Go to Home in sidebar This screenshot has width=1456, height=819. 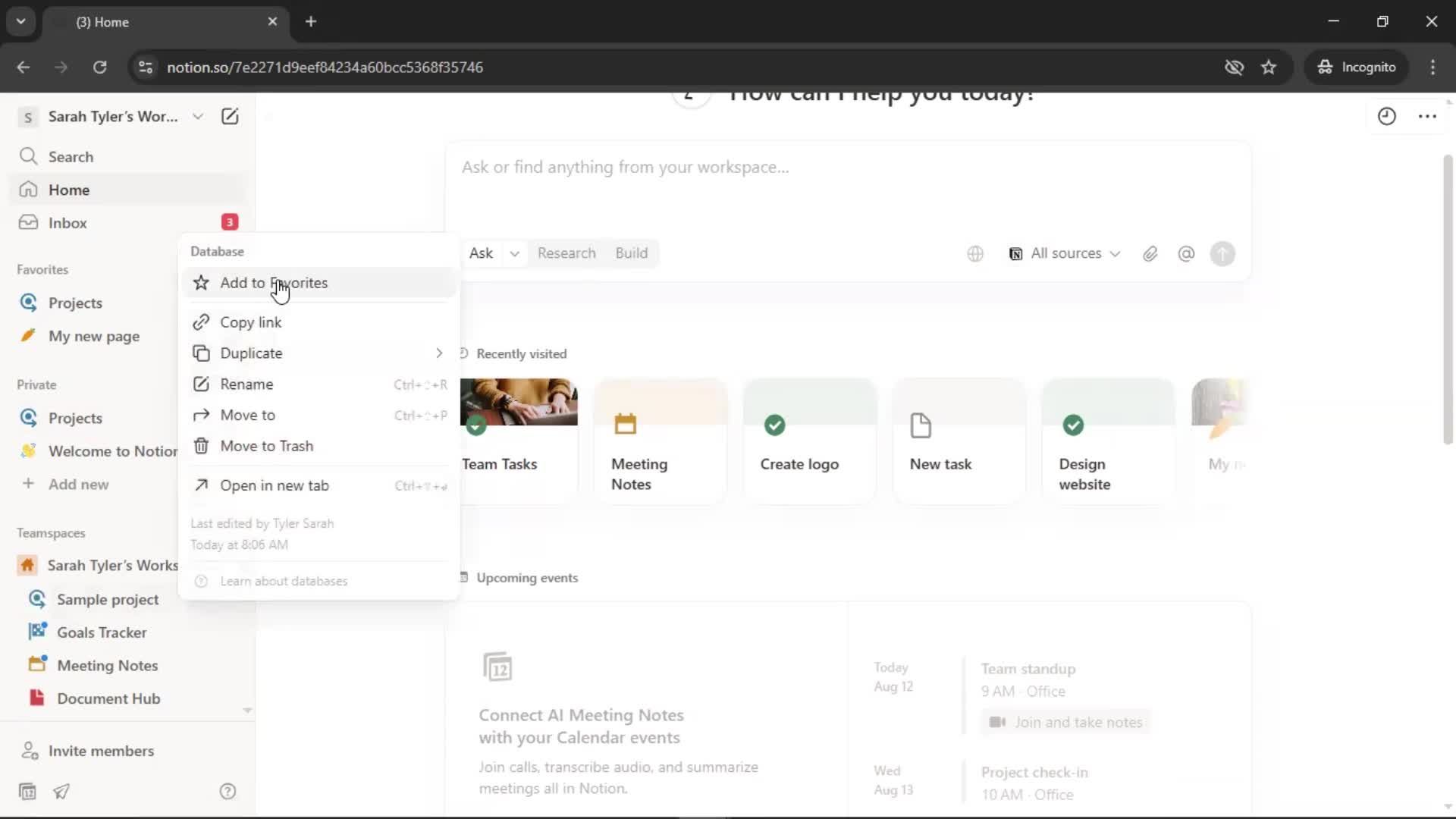(x=127, y=190)
